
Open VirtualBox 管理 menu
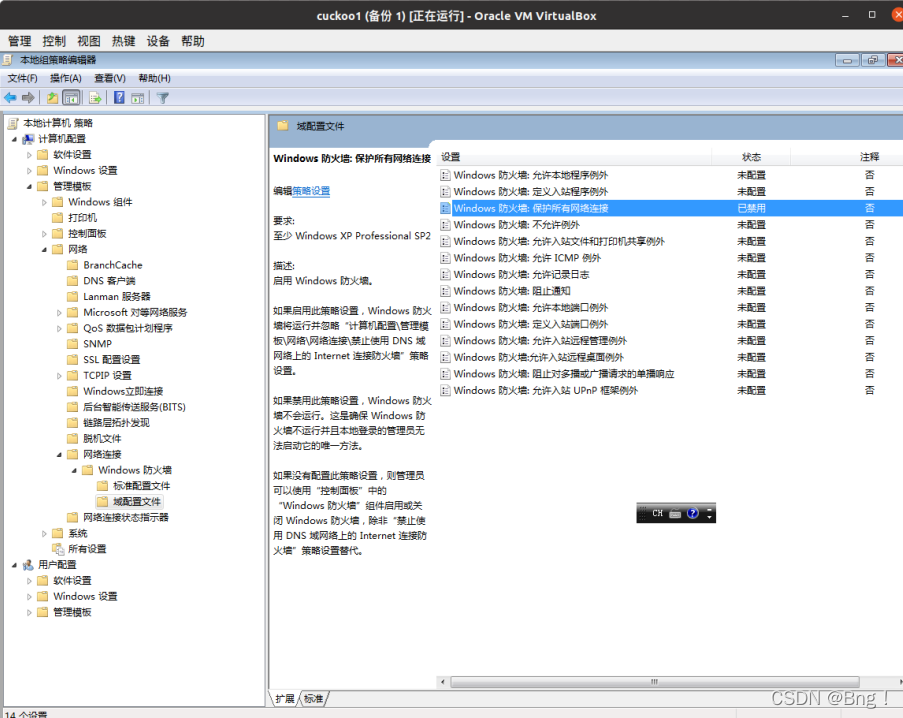(20, 41)
